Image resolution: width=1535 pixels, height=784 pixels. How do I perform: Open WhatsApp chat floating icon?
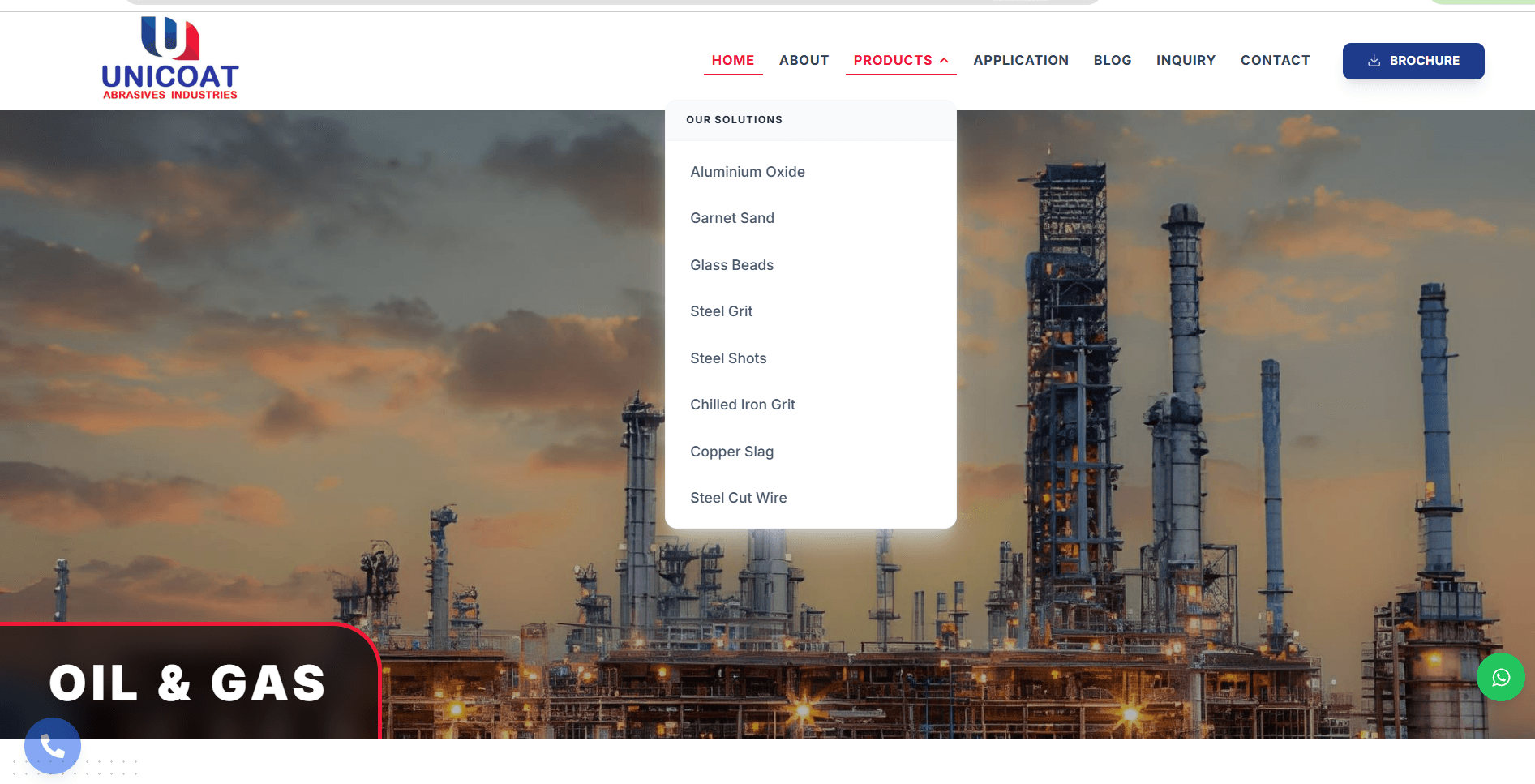tap(1500, 677)
